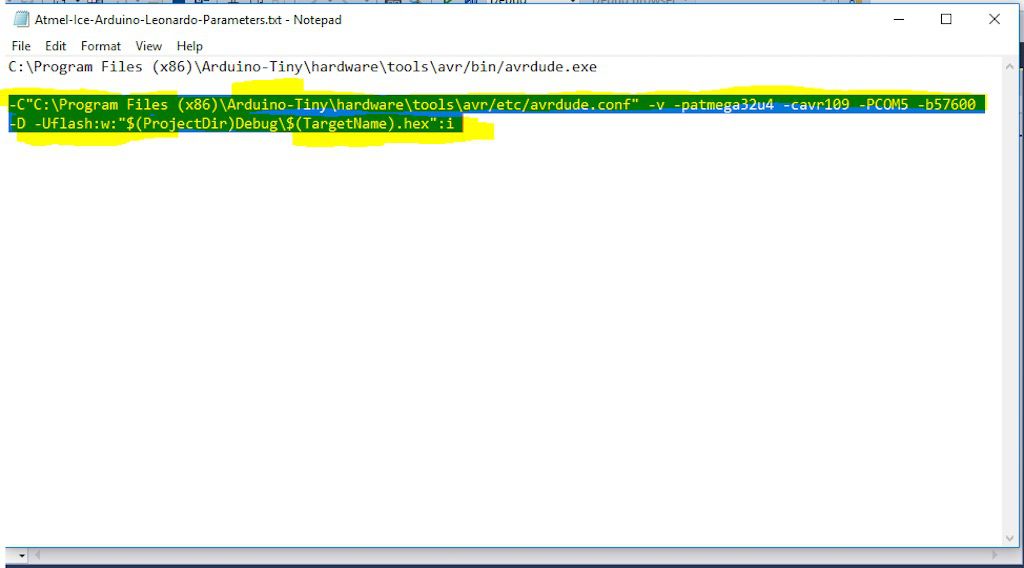Maximize the Notepad window

[946, 20]
